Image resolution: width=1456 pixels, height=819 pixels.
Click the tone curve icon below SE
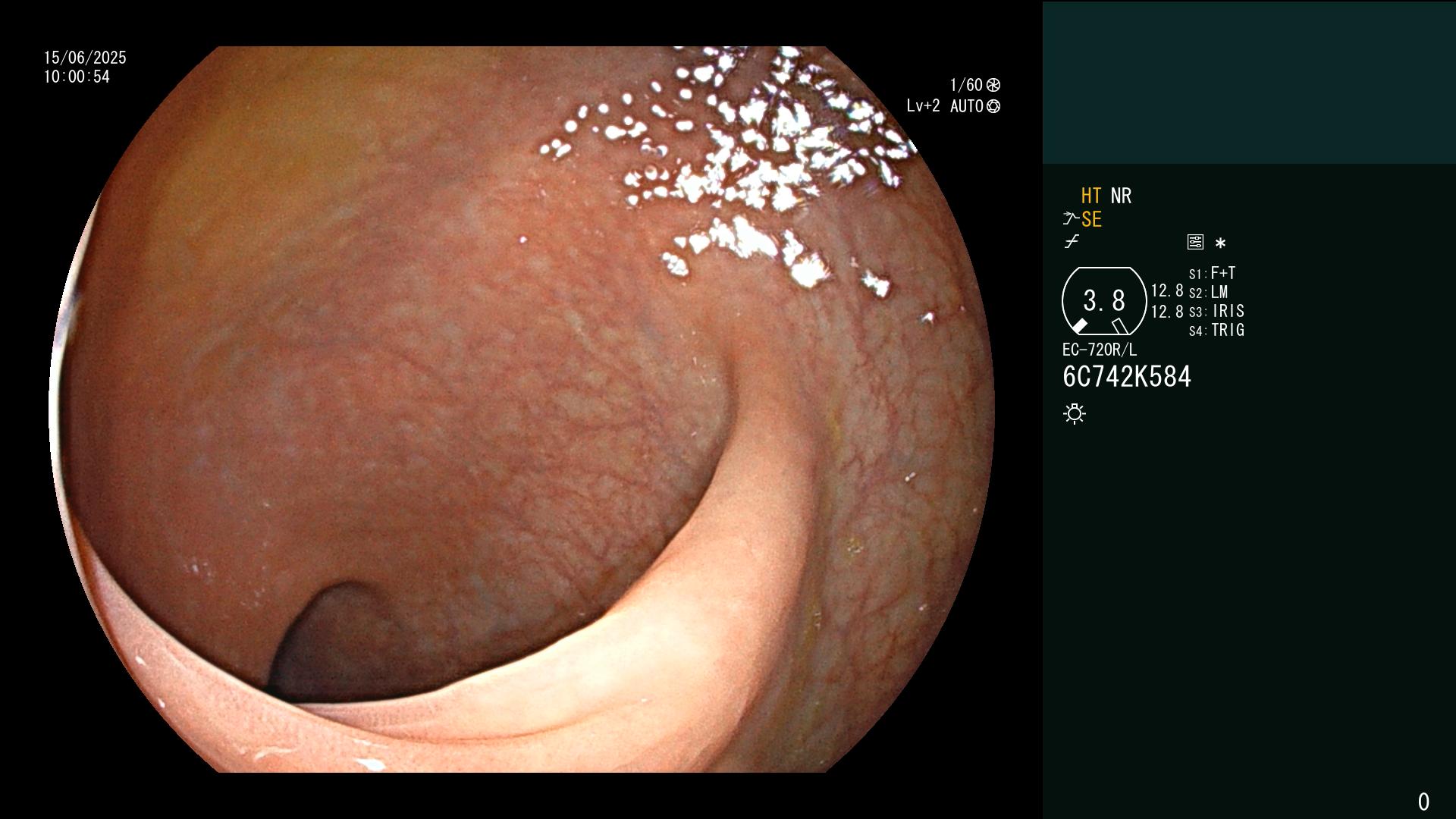pyautogui.click(x=1071, y=243)
